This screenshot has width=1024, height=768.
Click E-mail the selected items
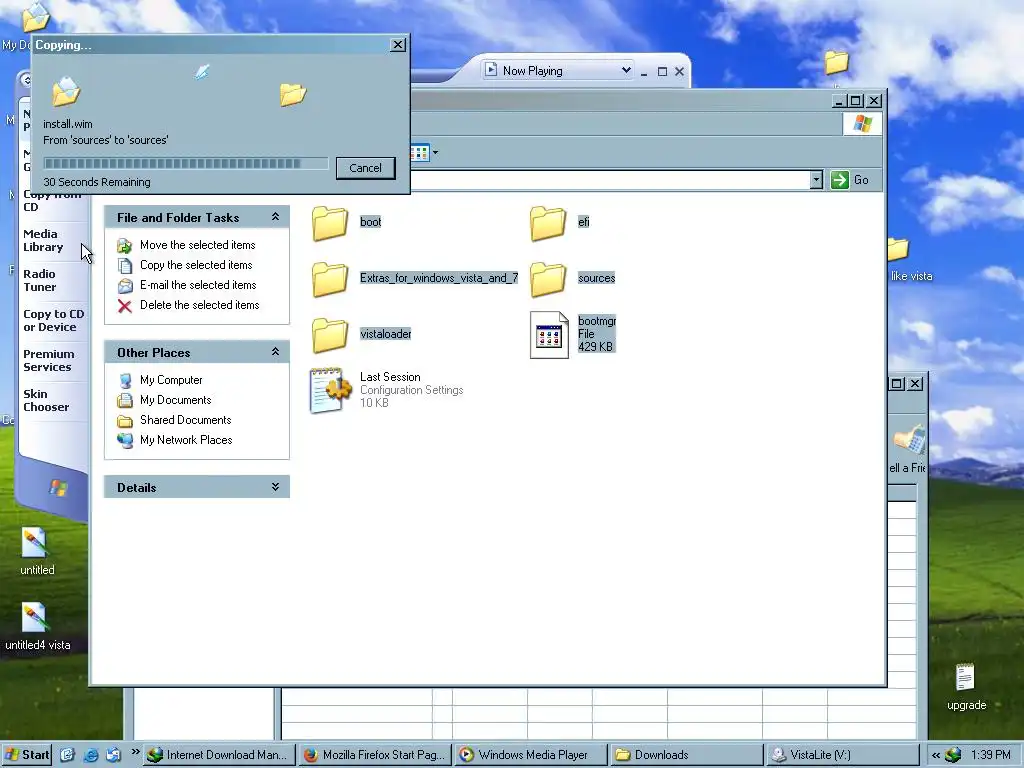click(198, 285)
